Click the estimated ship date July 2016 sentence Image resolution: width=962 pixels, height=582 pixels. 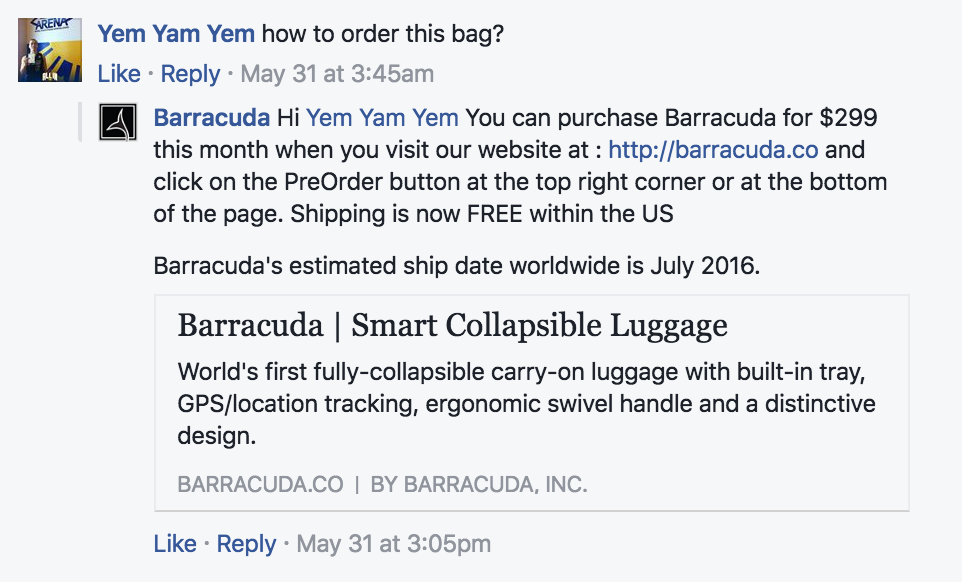coord(455,266)
